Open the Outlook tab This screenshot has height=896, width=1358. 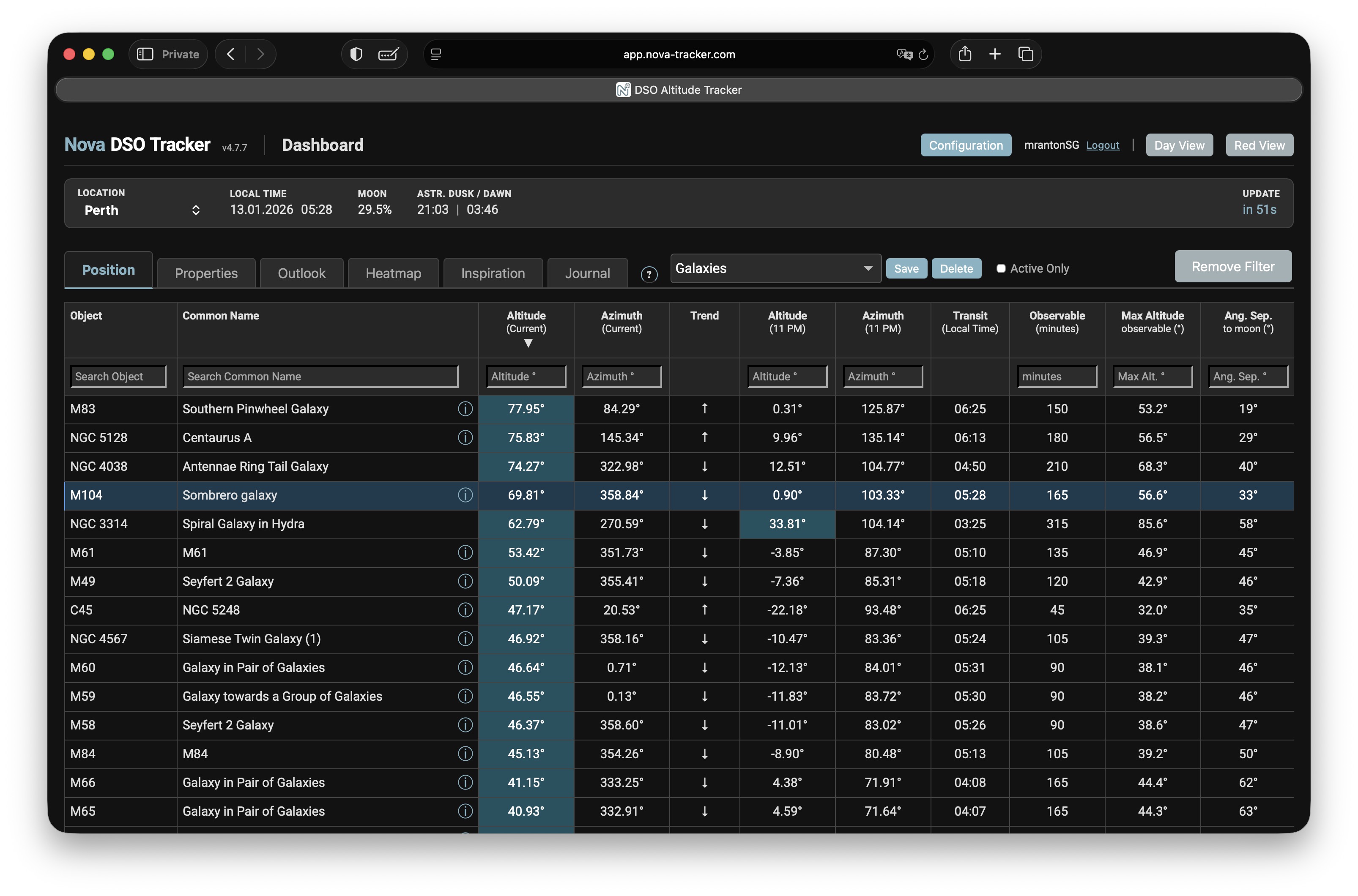[301, 273]
